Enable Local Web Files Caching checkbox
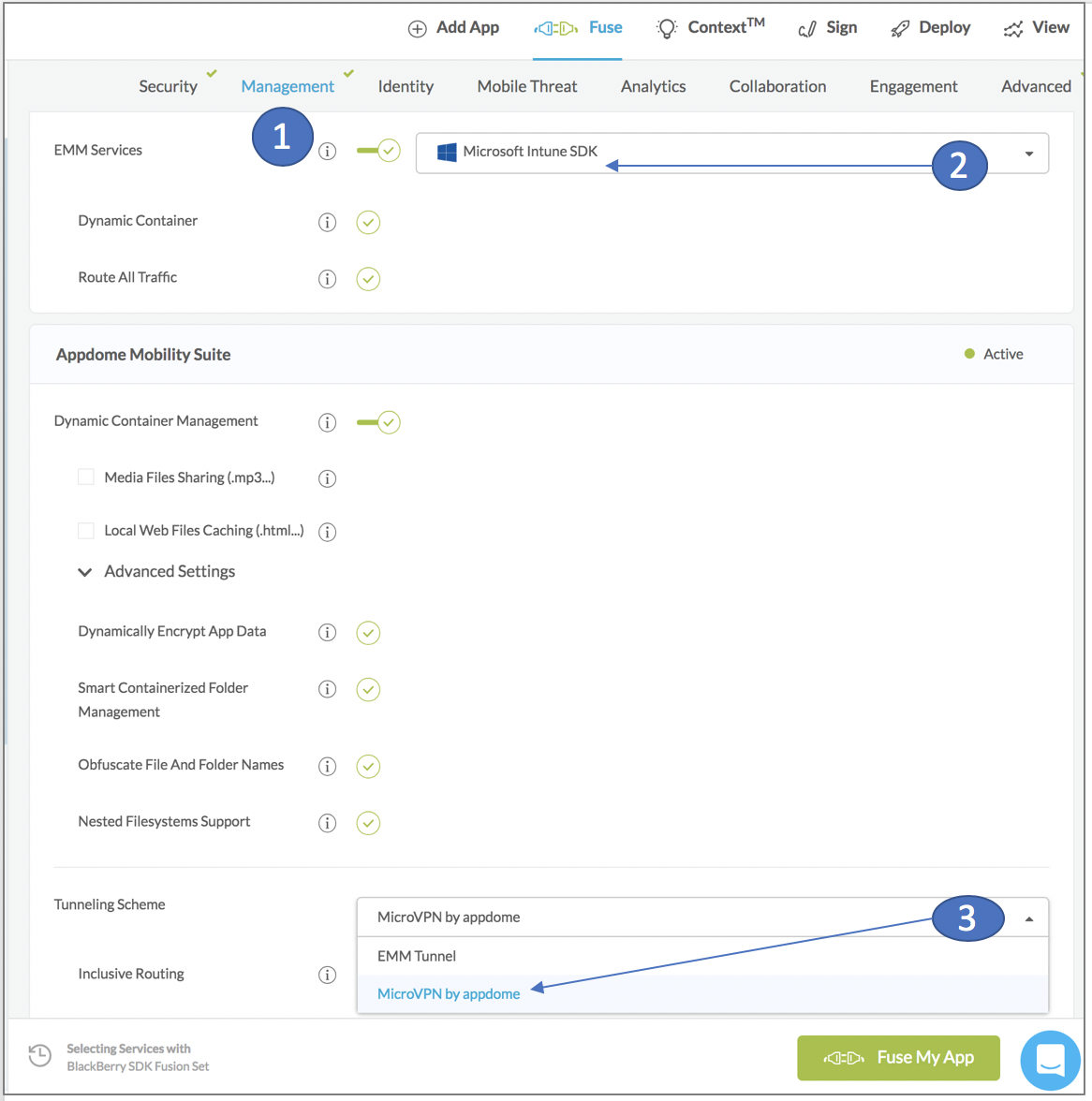Screen dimensions: 1092x1101 (x=85, y=531)
